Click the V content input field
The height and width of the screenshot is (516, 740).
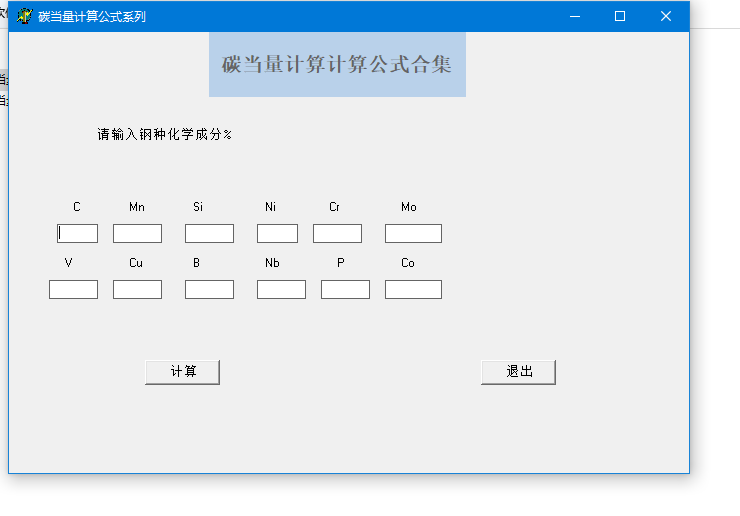pyautogui.click(x=74, y=289)
